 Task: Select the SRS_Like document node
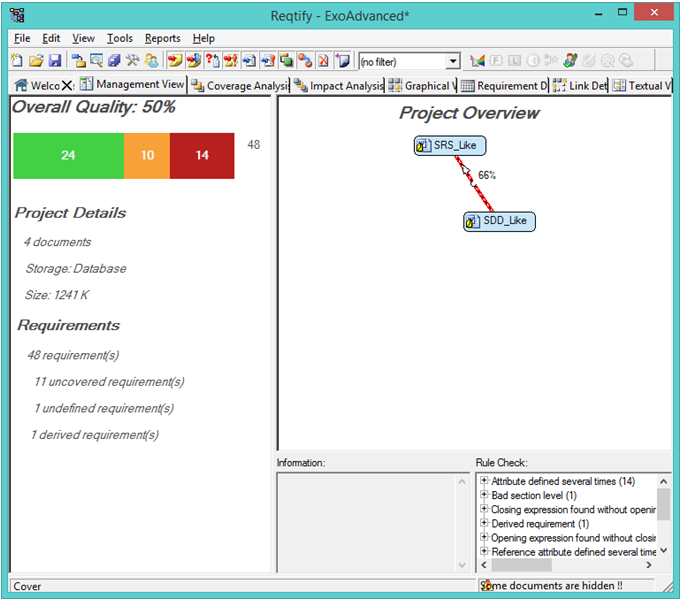coord(450,145)
